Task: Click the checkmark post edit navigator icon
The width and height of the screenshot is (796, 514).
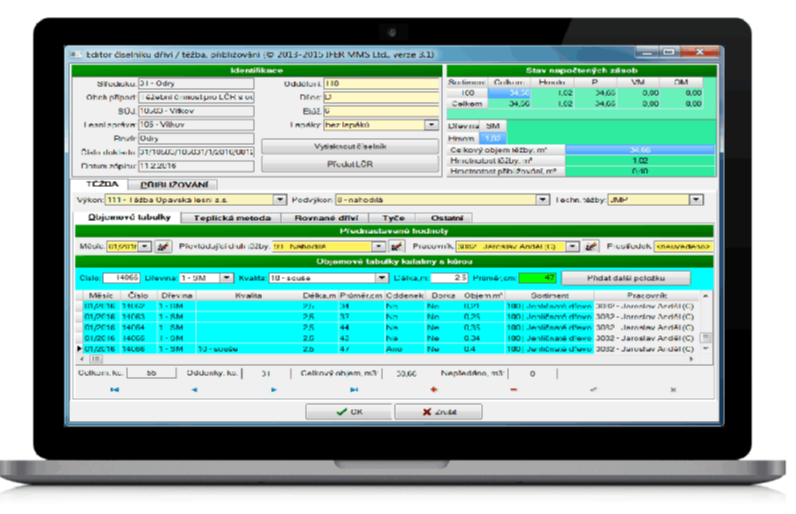Action: [593, 389]
